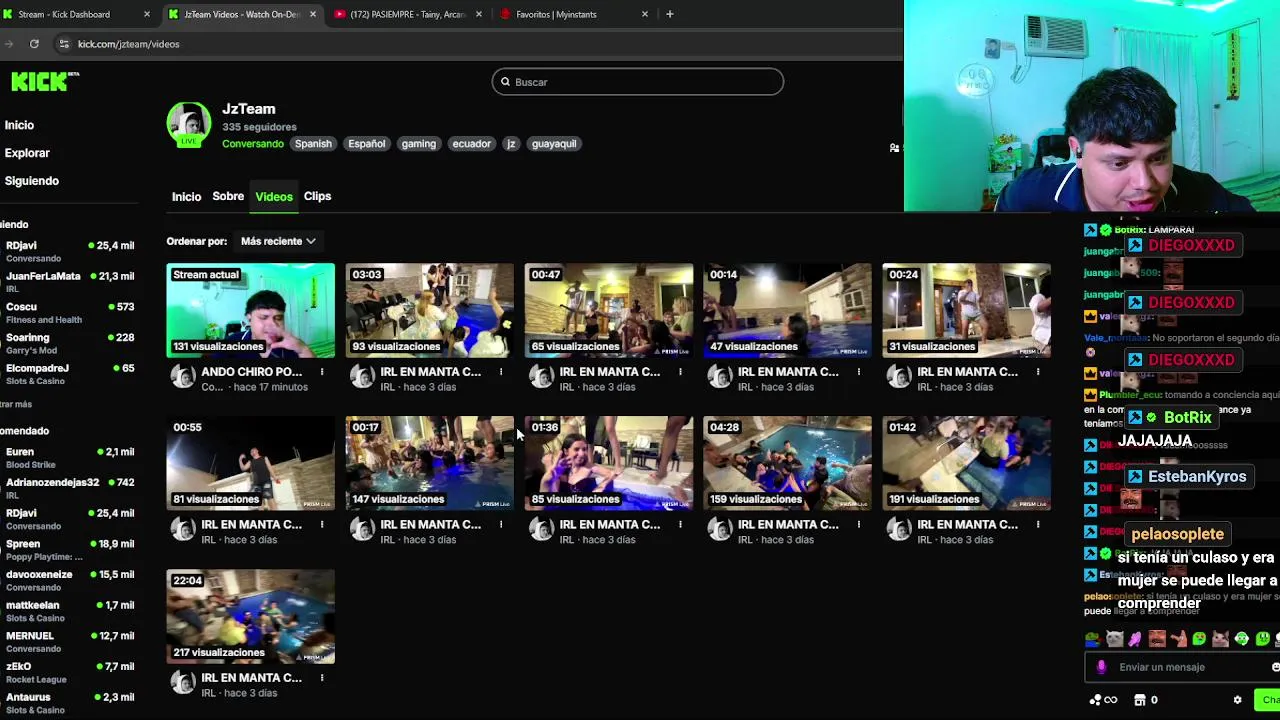The height and width of the screenshot is (720, 1280).
Task: Click the ecuador tag chip
Action: [x=472, y=143]
